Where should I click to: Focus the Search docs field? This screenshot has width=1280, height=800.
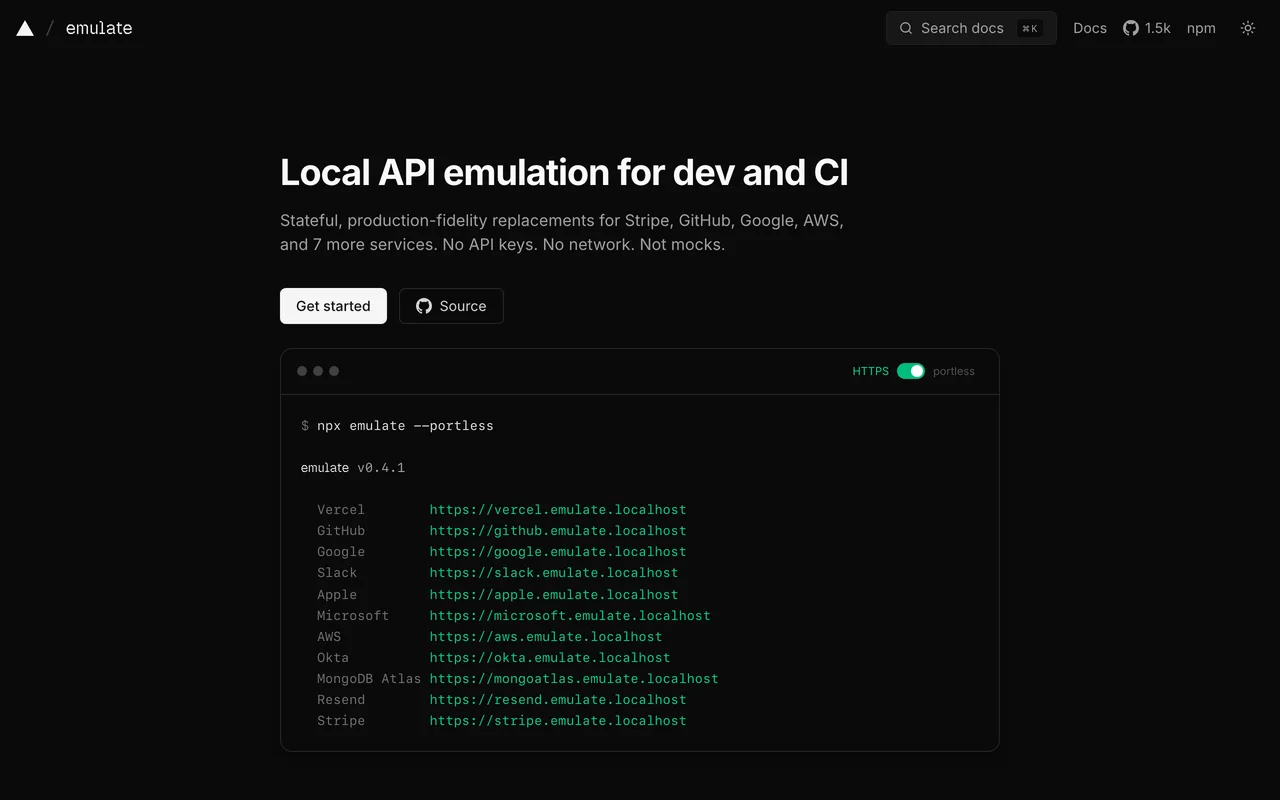(971, 28)
